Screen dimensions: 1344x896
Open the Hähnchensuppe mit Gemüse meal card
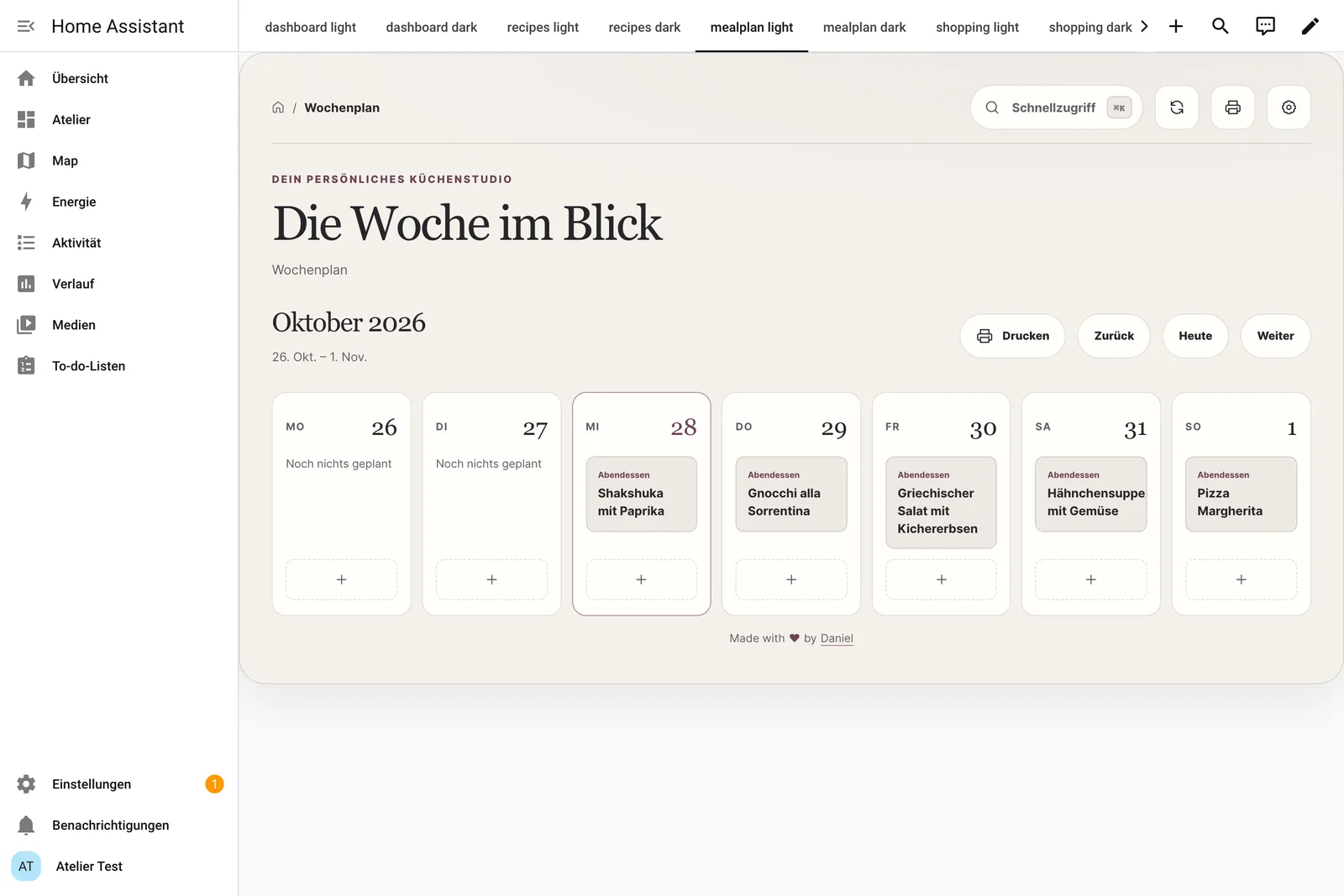pos(1091,494)
